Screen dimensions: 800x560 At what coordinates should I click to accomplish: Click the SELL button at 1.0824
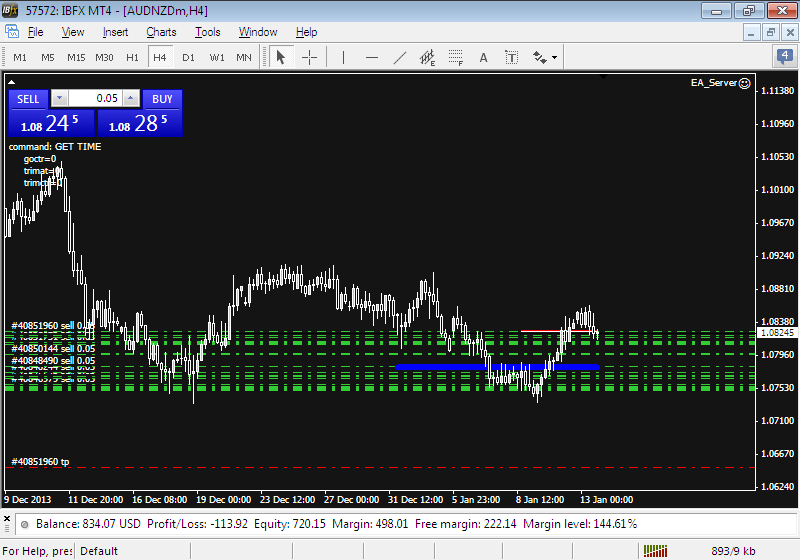50,124
